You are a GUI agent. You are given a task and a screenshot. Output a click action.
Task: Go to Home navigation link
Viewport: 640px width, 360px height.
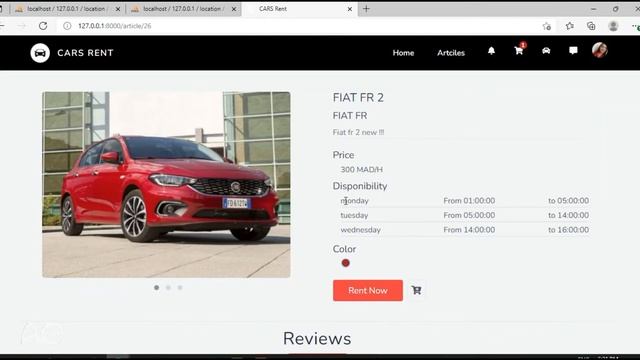[x=403, y=53]
